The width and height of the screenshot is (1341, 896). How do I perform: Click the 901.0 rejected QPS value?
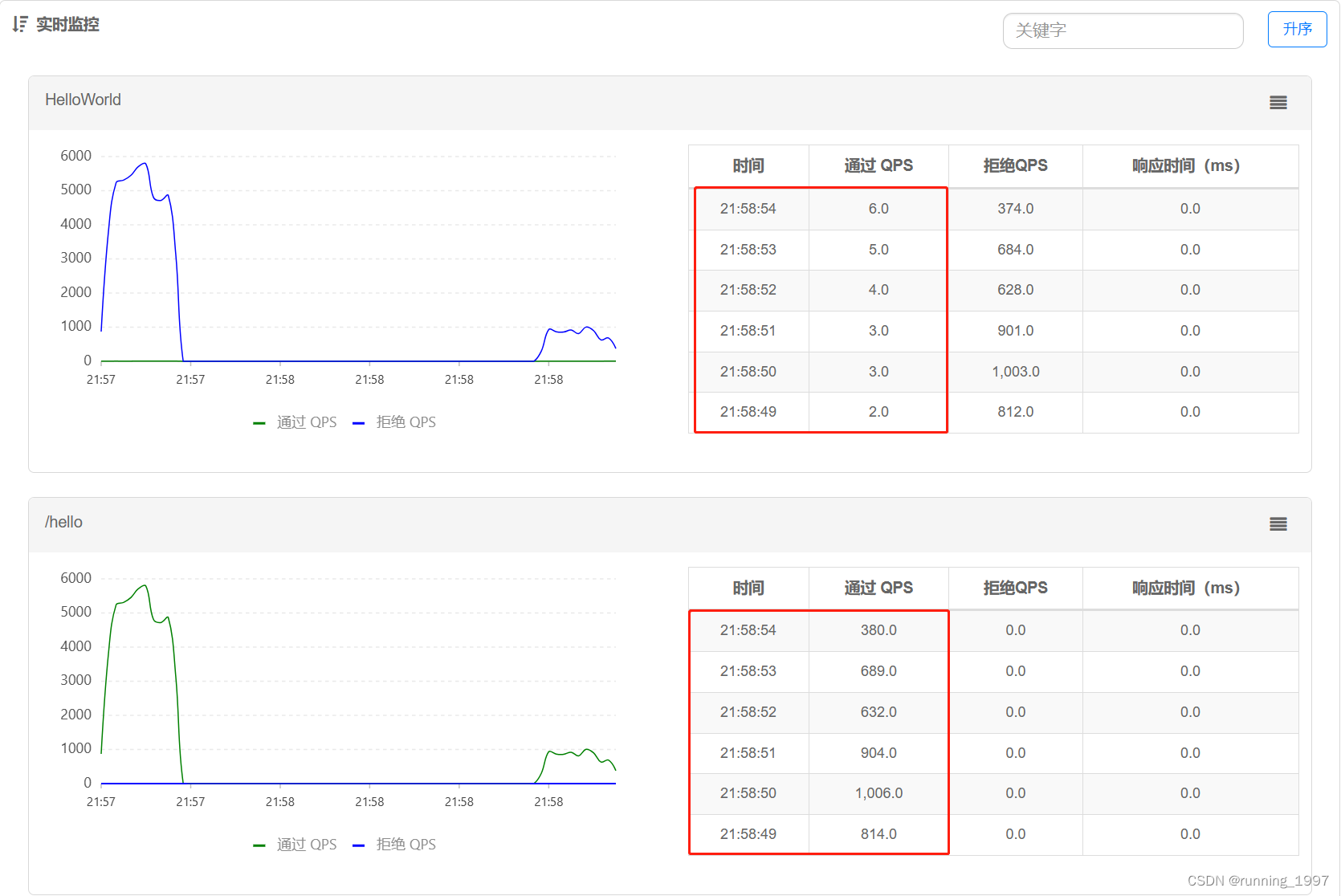coord(1016,331)
